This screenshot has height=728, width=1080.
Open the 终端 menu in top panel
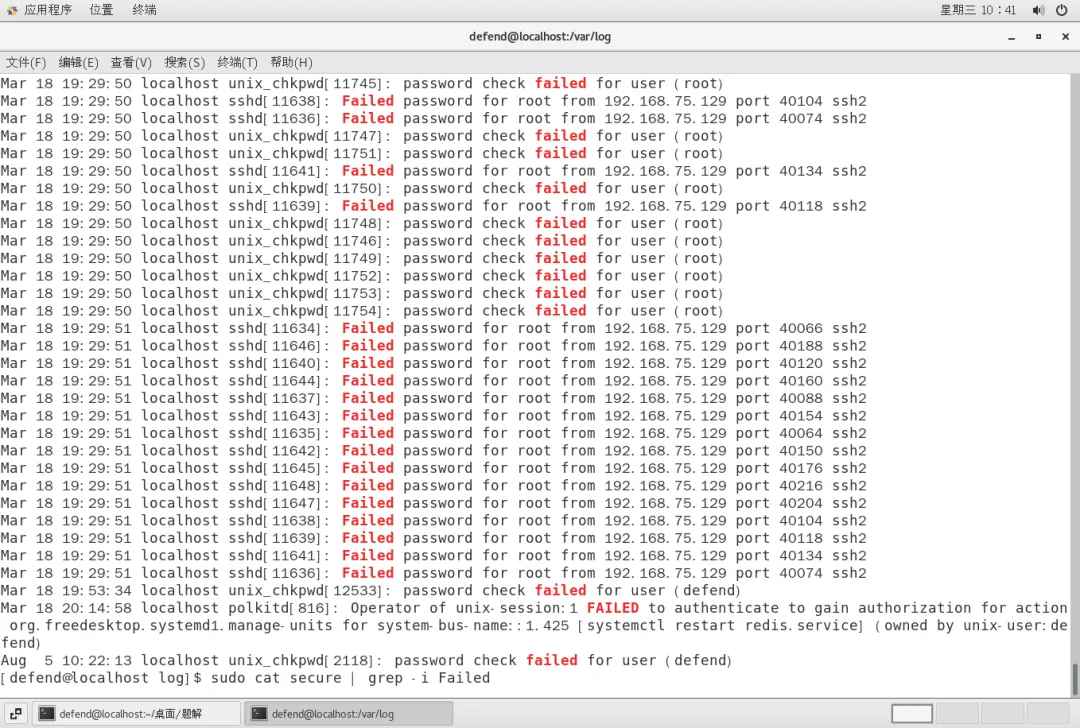[144, 10]
